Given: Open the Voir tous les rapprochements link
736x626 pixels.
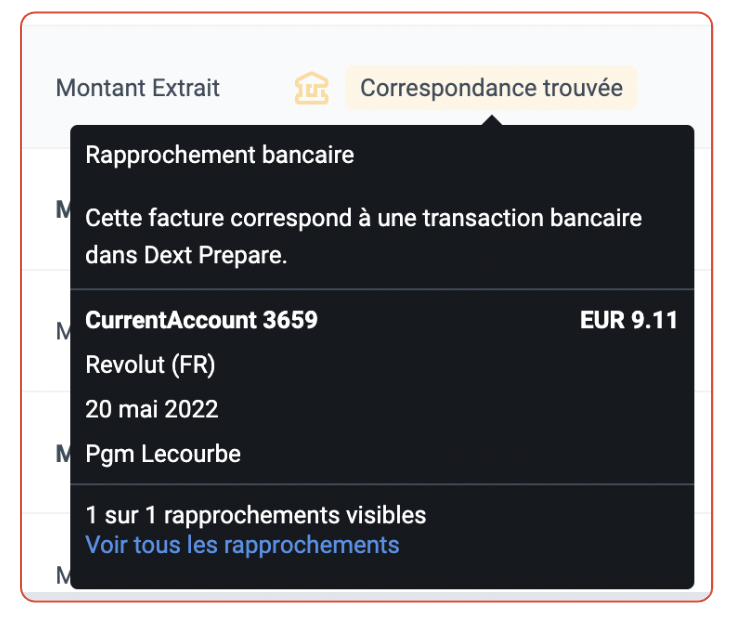Looking at the screenshot, I should (x=242, y=545).
